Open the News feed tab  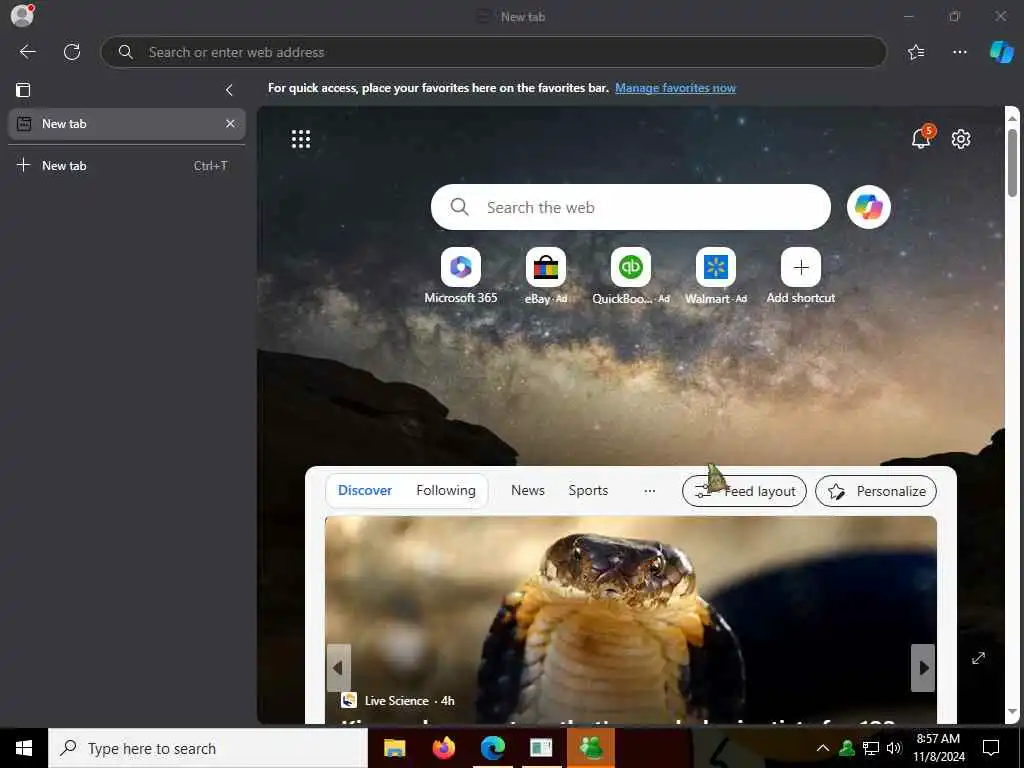[x=528, y=490]
